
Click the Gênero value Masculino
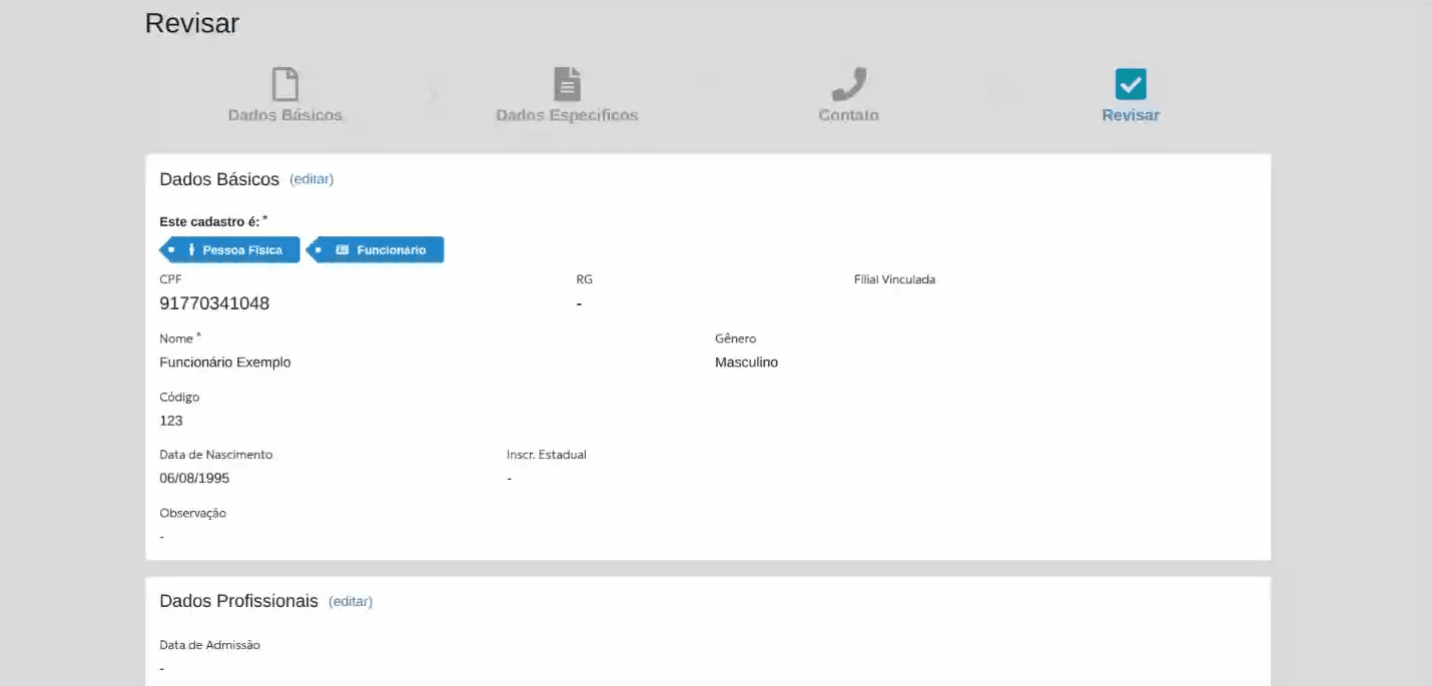point(746,362)
